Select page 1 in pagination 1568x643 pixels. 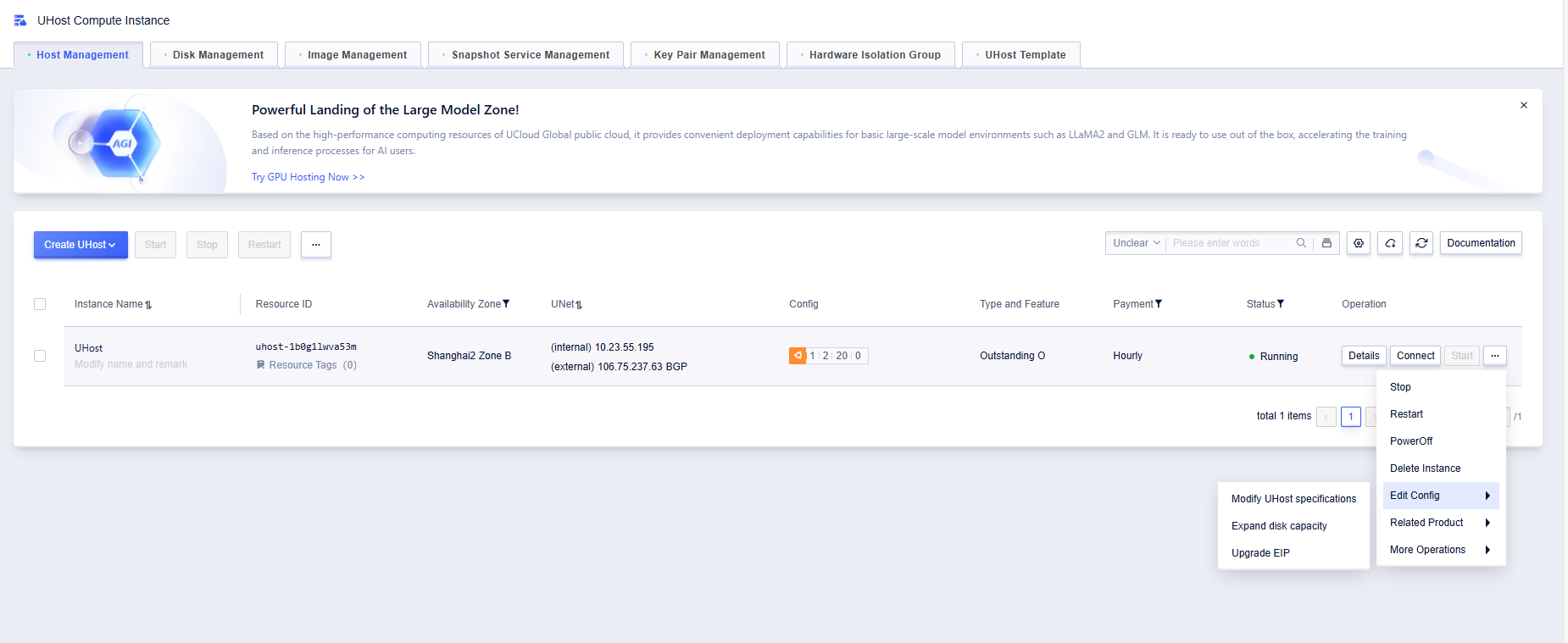1351,417
